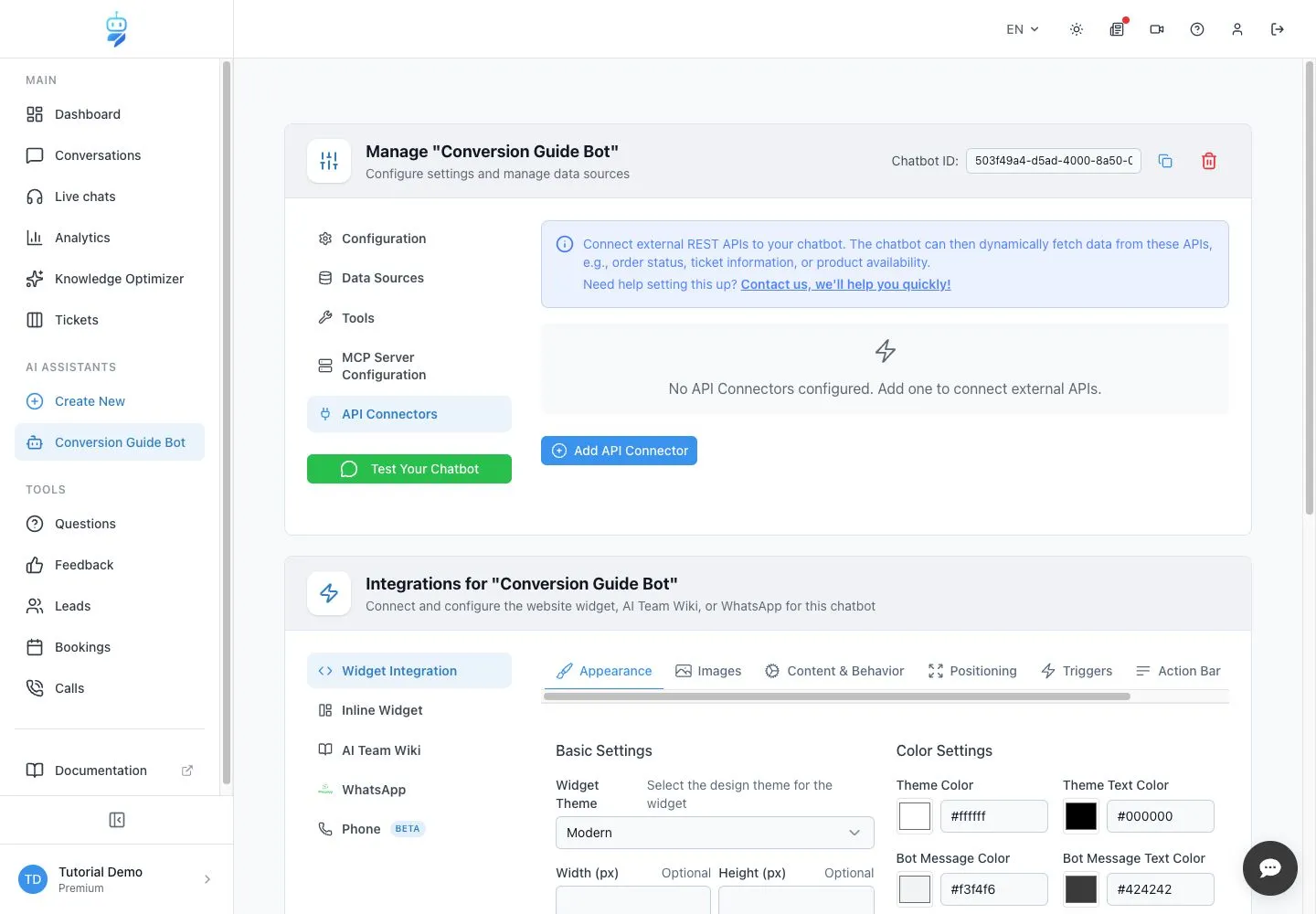1316x914 pixels.
Task: Switch to Positioning tab
Action: [972, 671]
